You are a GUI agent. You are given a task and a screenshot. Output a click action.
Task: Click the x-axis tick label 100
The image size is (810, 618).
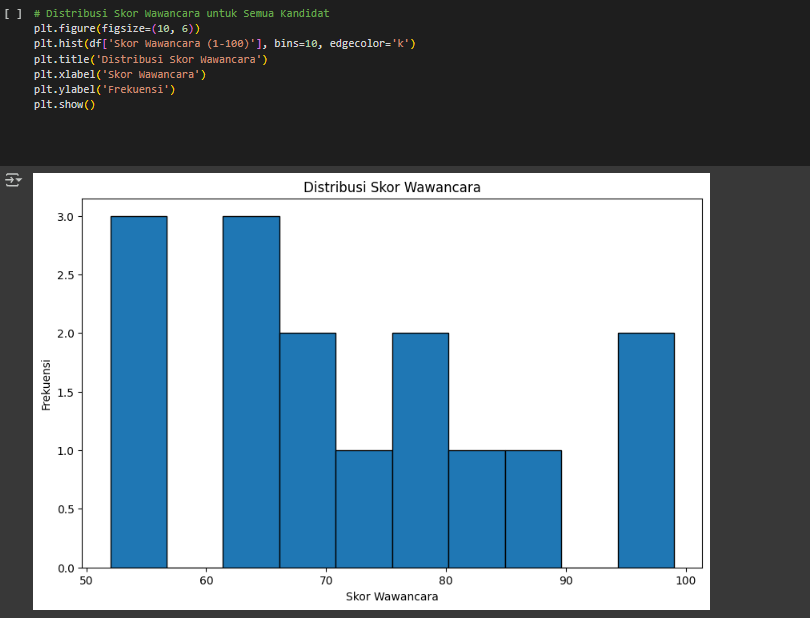point(686,580)
